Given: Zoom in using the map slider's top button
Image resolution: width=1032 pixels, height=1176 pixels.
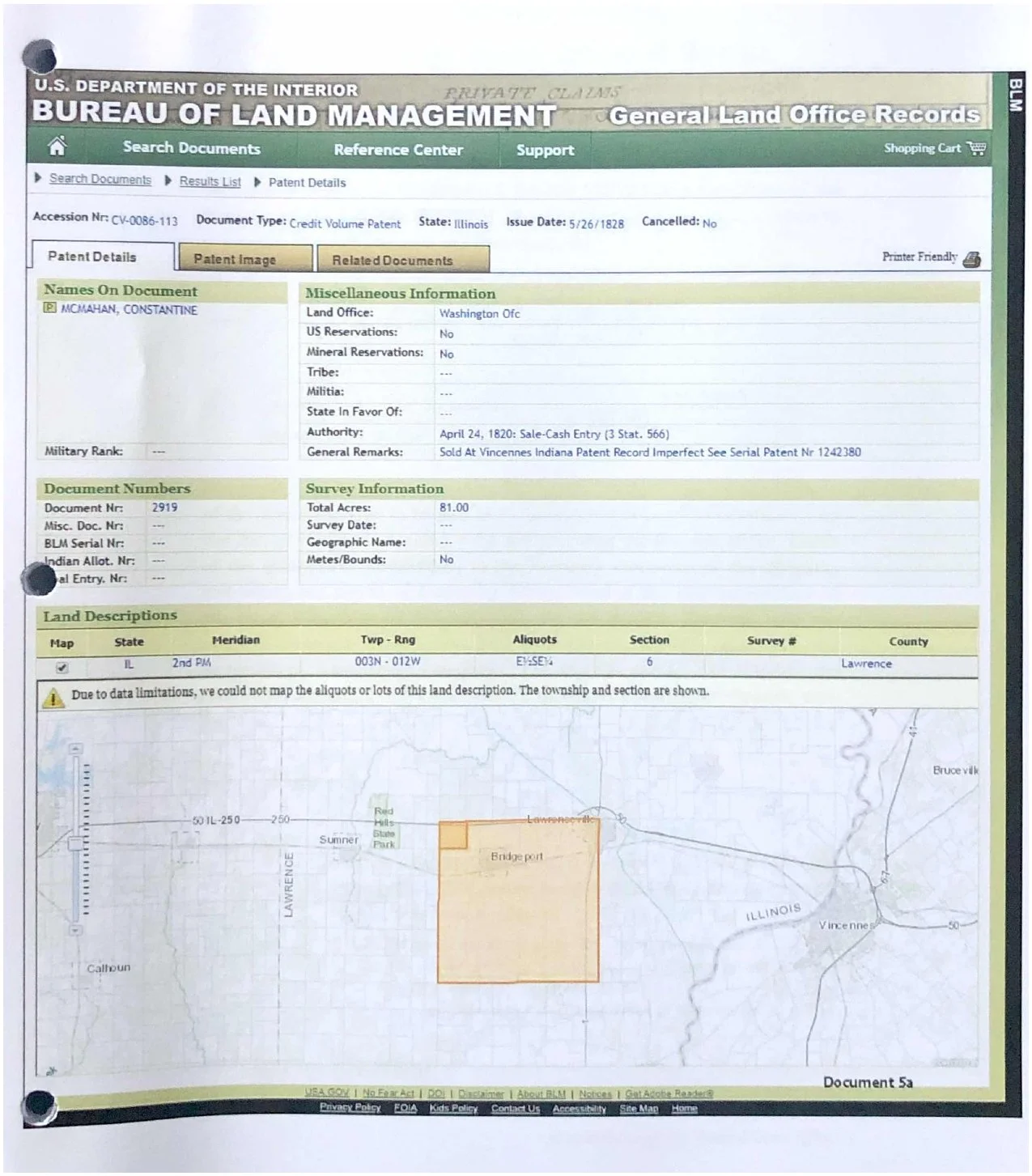Looking at the screenshot, I should [76, 749].
